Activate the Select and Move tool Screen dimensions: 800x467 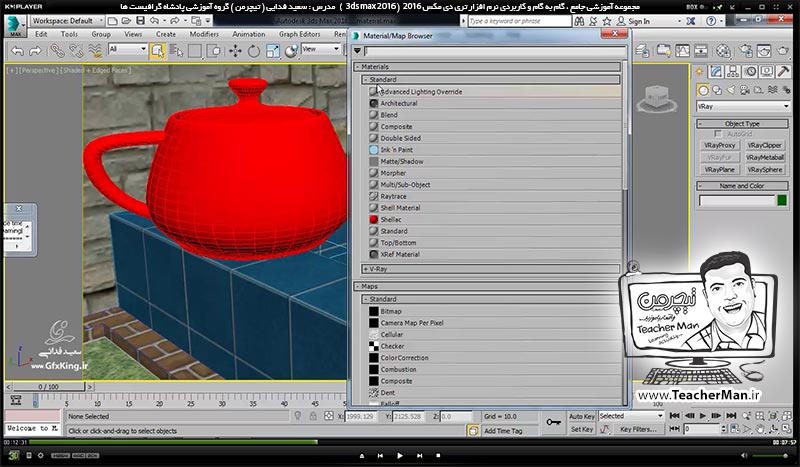(235, 51)
